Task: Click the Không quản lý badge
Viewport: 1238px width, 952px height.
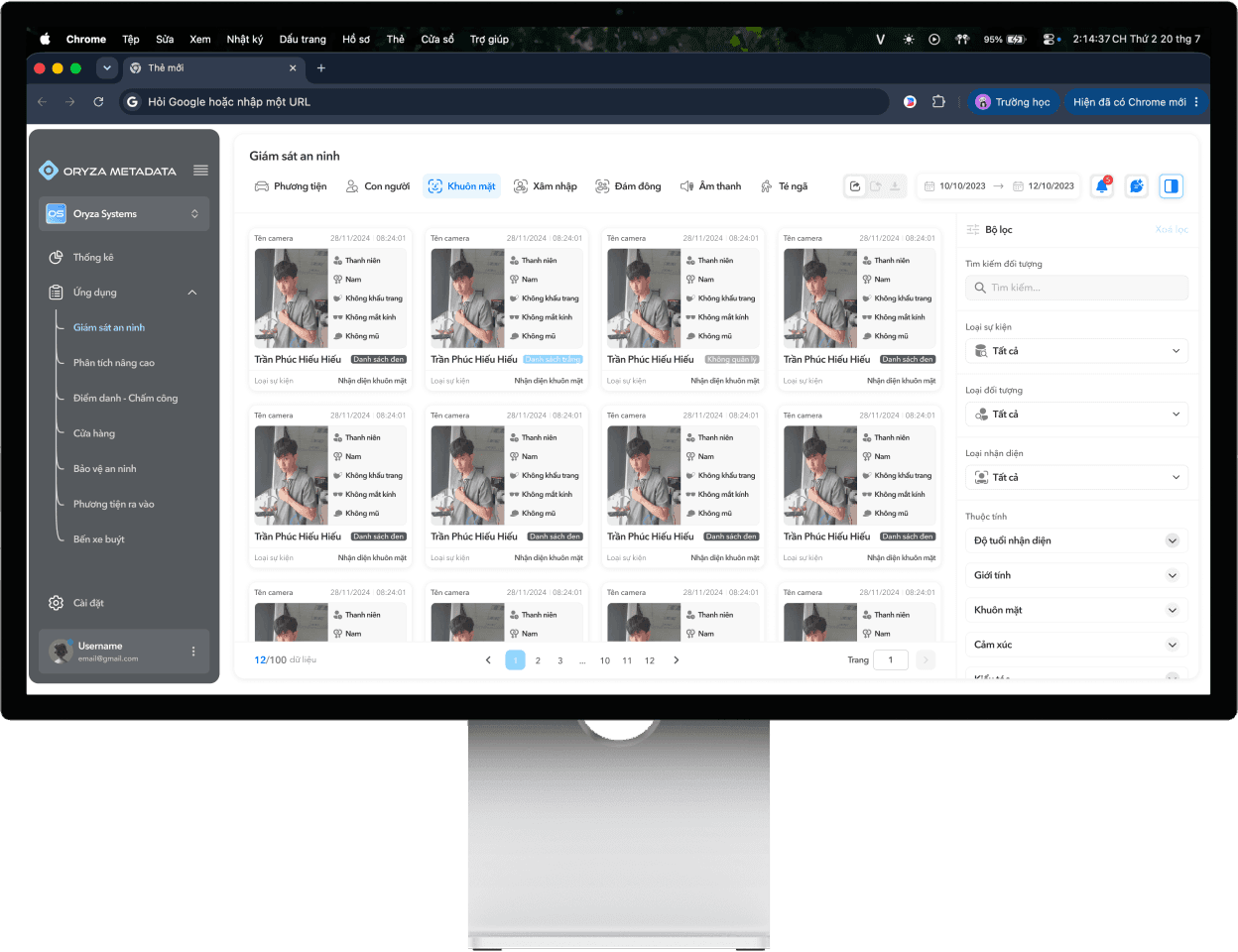Action: 732,360
